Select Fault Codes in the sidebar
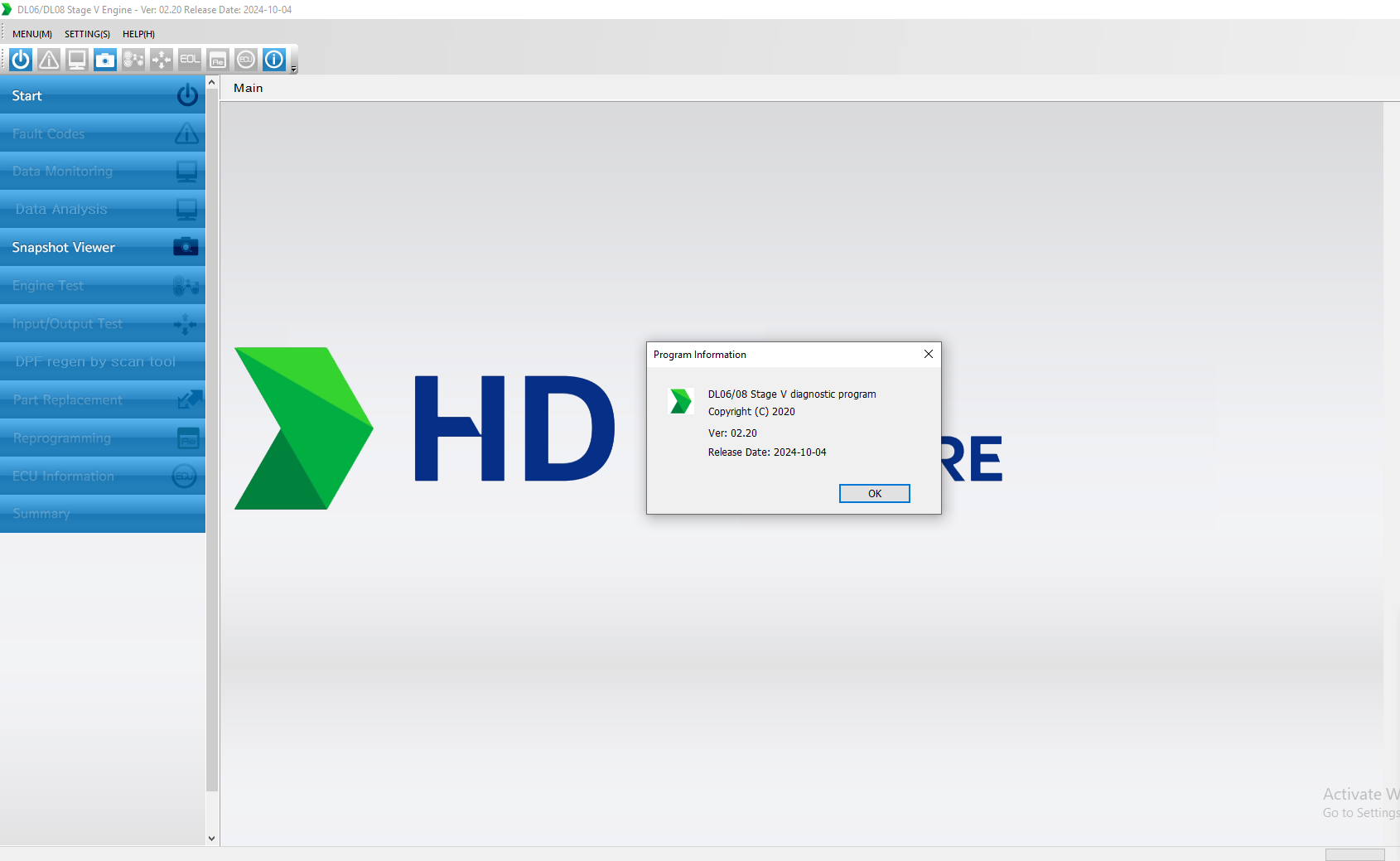The width and height of the screenshot is (1400, 861). (103, 133)
